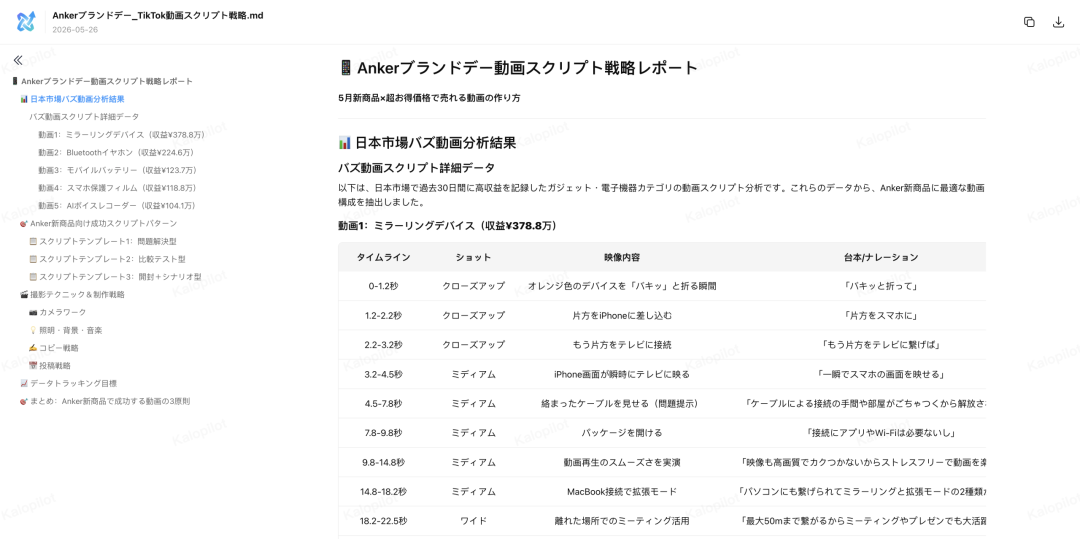Click cell 片方をiPhoneに差し込む
The height and width of the screenshot is (539, 1080).
tap(622, 315)
